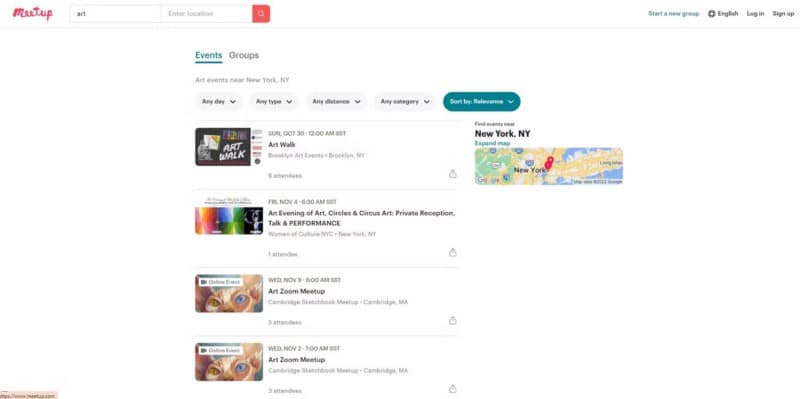This screenshot has width=800, height=399.
Task: Click the Enter location input field
Action: [x=207, y=14]
